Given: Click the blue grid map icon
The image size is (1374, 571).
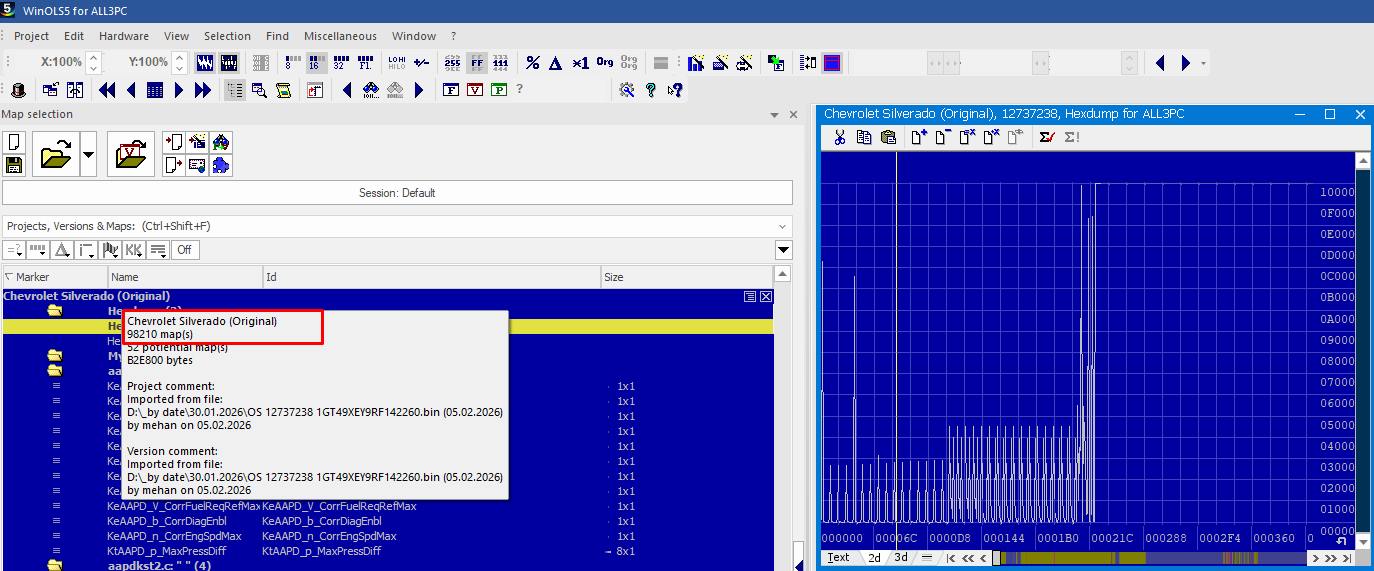Looking at the screenshot, I should (x=155, y=90).
